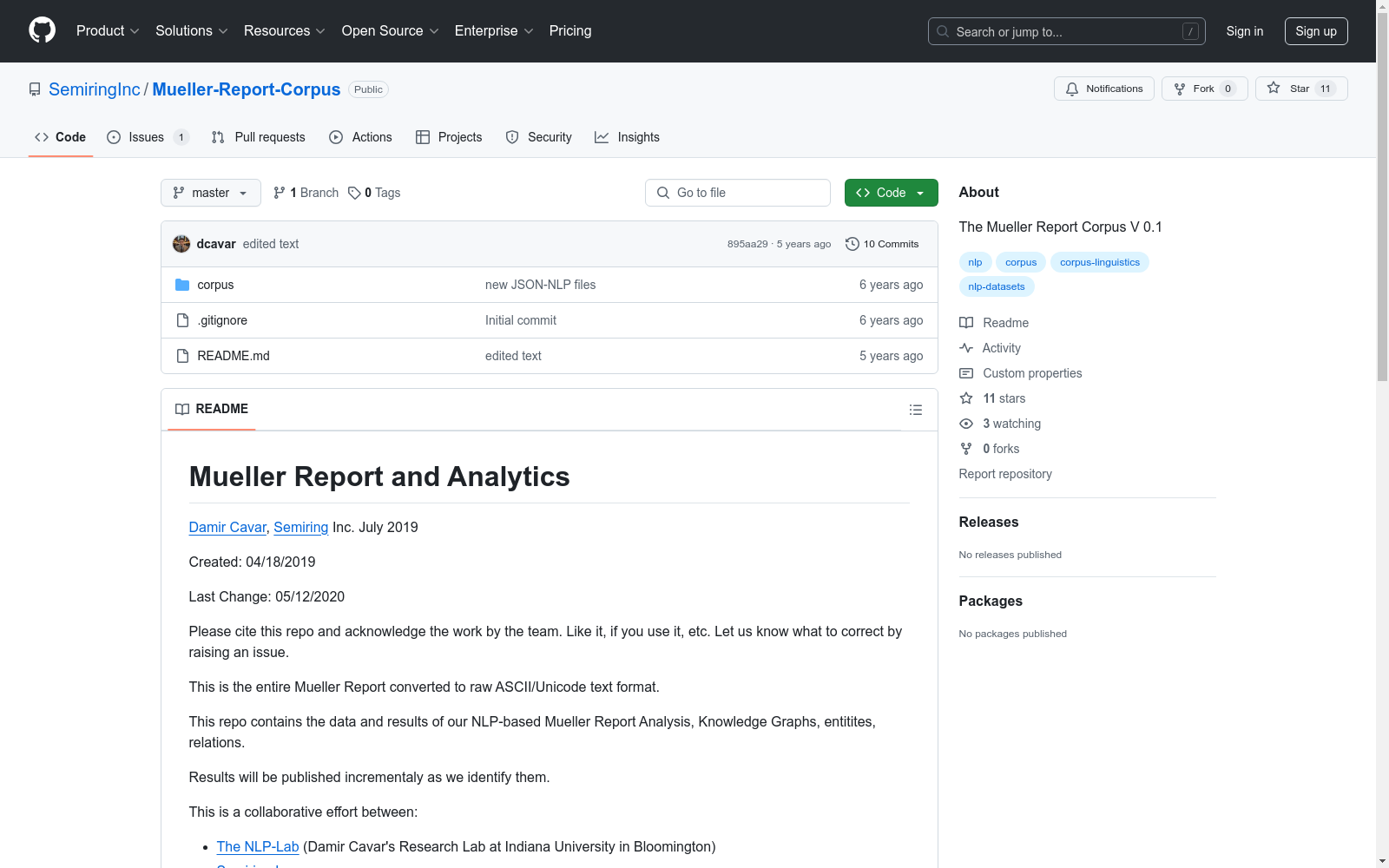
Task: Visit the Pricing page
Action: (570, 31)
